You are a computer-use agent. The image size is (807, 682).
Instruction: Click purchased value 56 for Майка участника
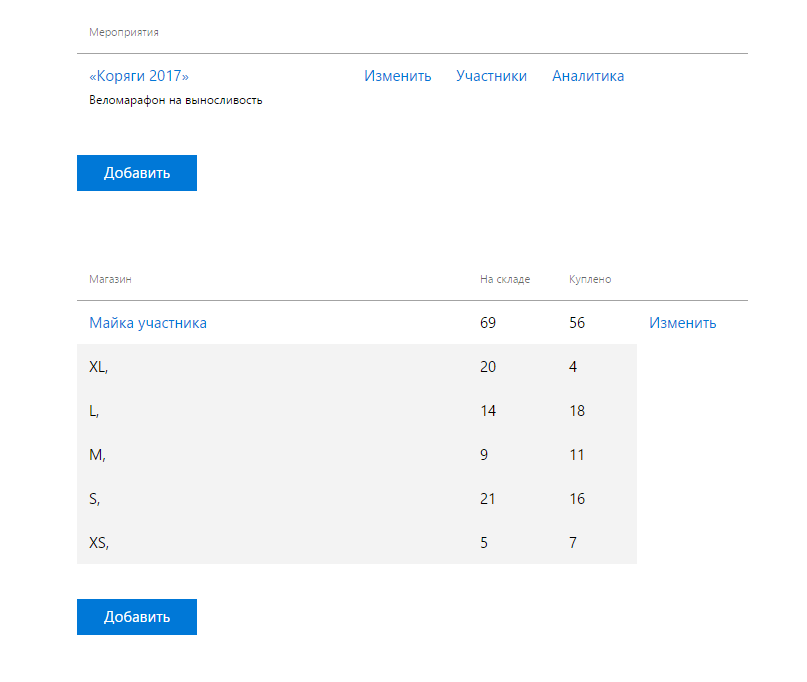(x=577, y=323)
